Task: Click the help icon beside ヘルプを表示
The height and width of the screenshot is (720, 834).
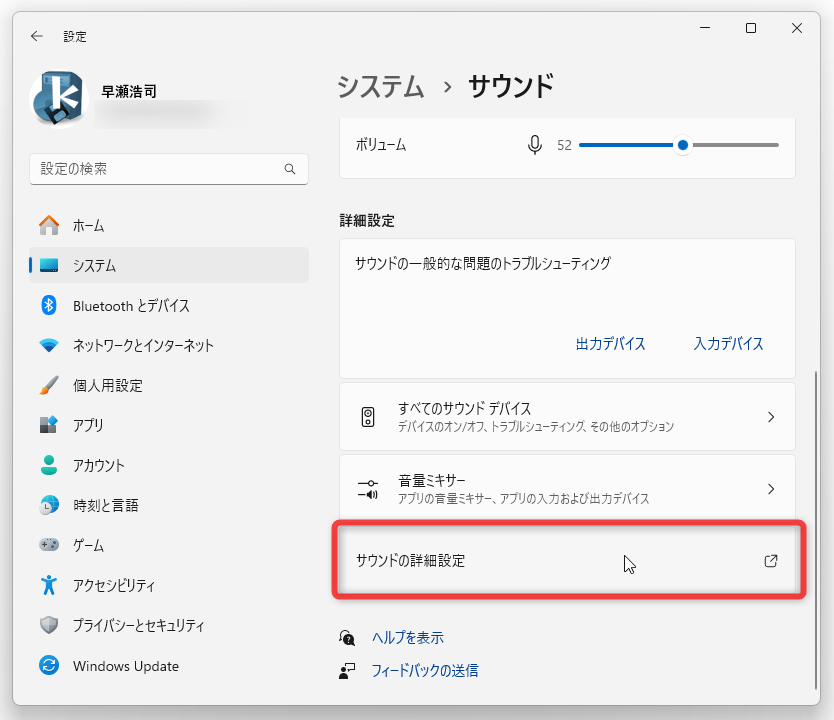Action: pyautogui.click(x=347, y=638)
